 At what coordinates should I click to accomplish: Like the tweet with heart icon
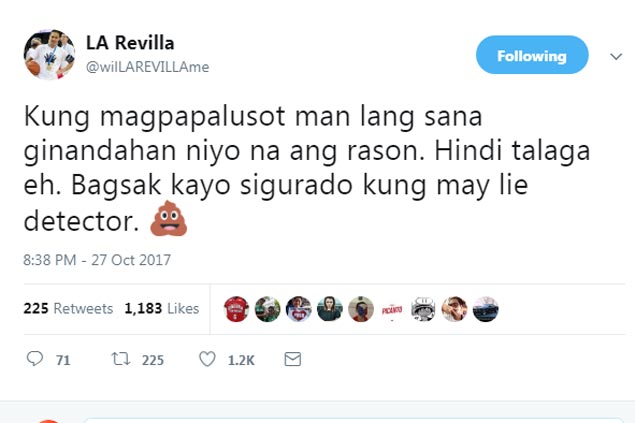coord(207,359)
